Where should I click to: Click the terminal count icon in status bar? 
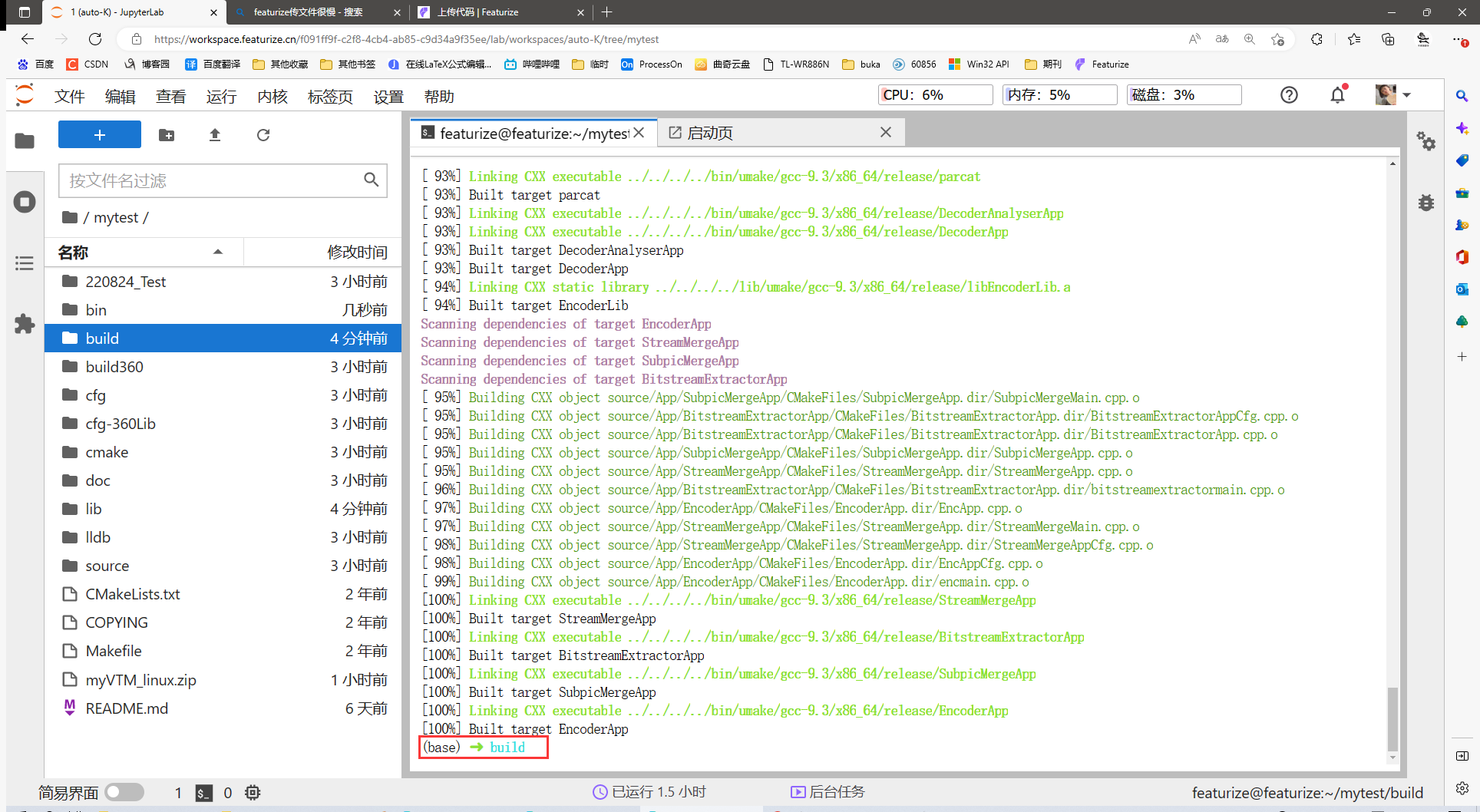(x=203, y=793)
